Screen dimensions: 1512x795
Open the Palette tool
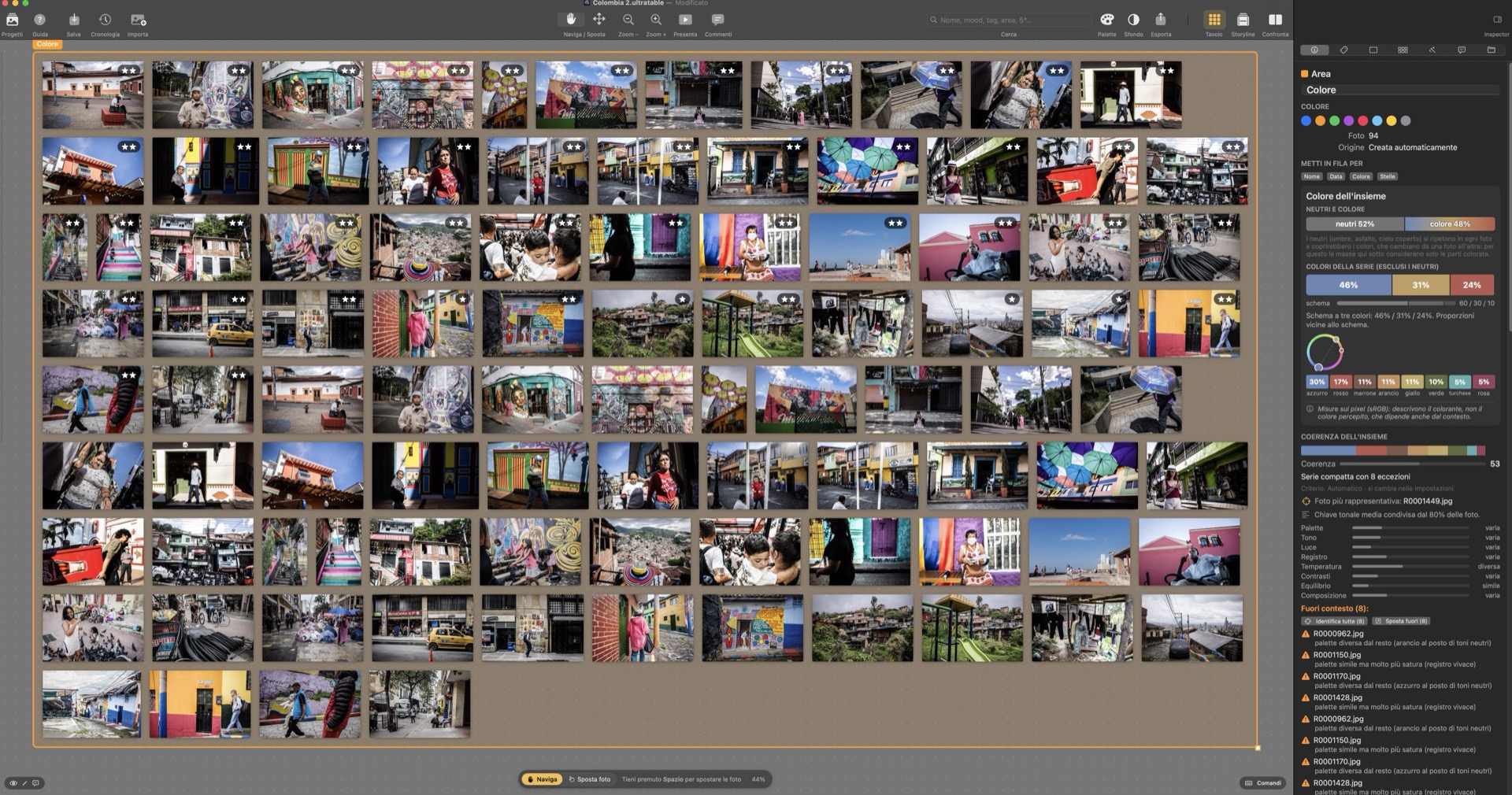coord(1107,20)
